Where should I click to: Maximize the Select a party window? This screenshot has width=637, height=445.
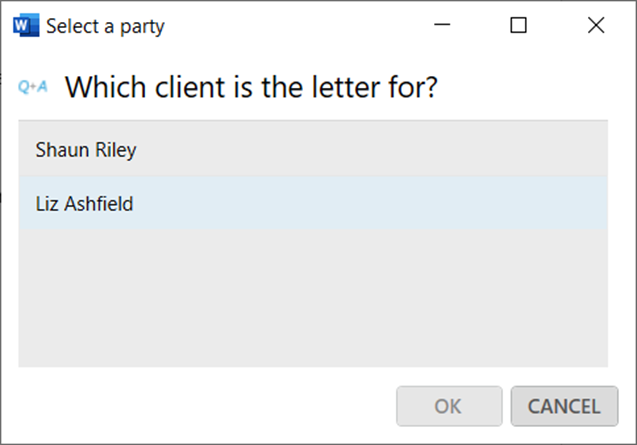point(518,25)
